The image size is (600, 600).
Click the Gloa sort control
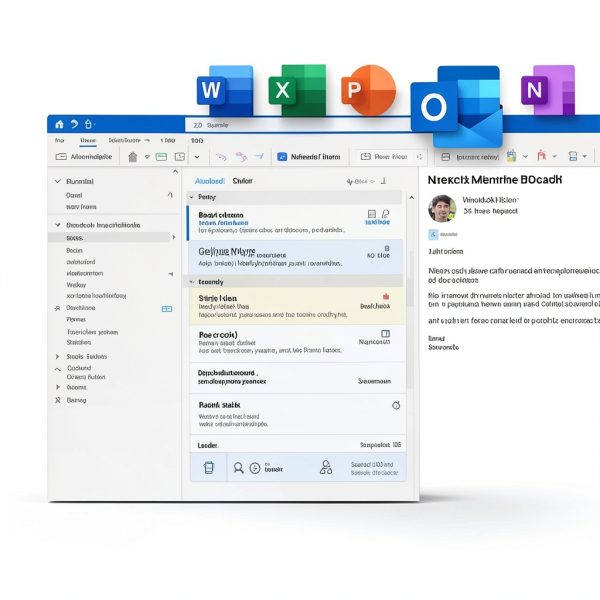[x=360, y=181]
